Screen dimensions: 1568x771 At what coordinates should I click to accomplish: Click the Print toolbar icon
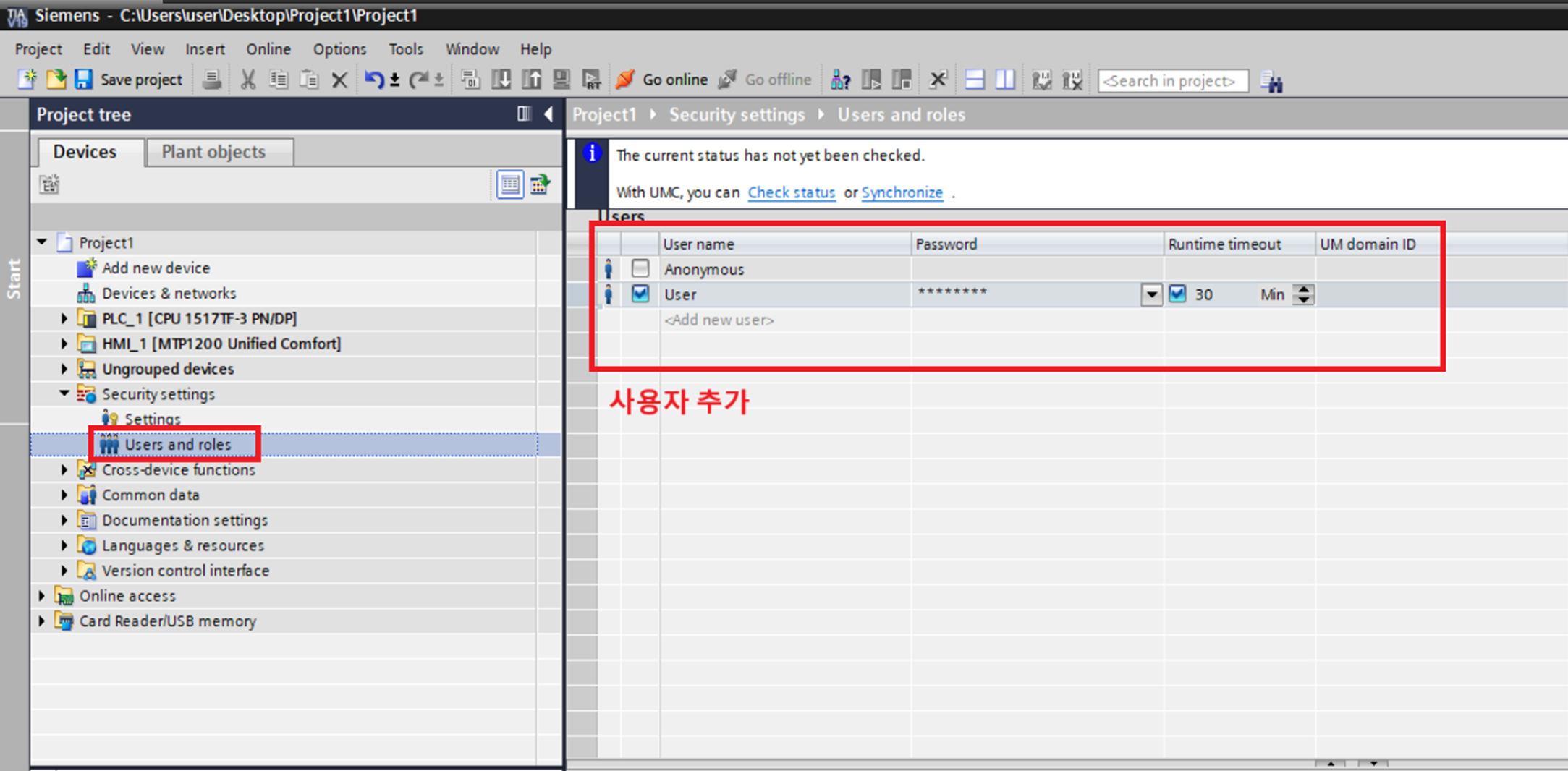pyautogui.click(x=211, y=80)
